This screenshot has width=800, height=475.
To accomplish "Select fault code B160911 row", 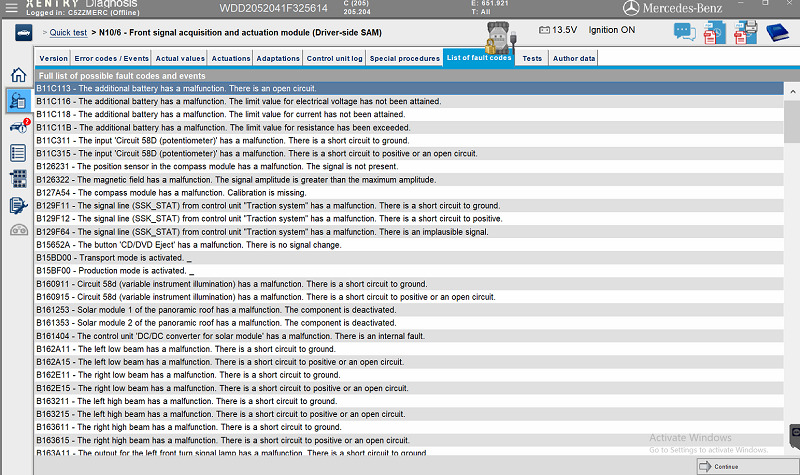I will [409, 284].
